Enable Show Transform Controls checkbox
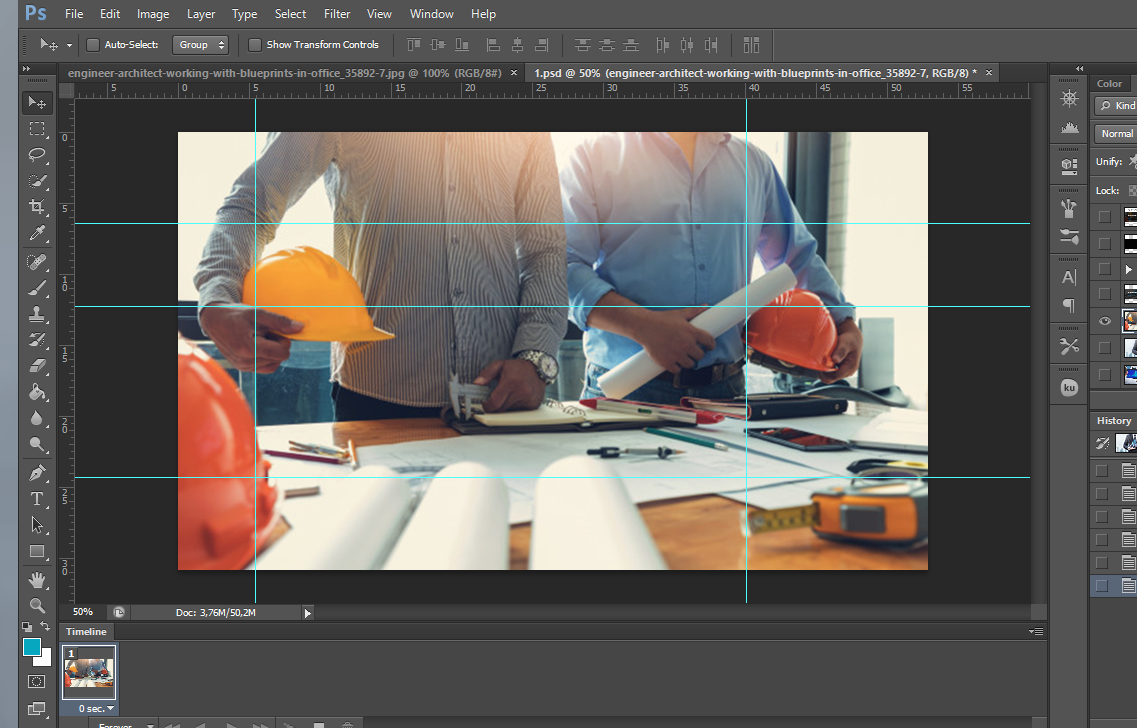Image resolution: width=1137 pixels, height=728 pixels. [x=255, y=45]
